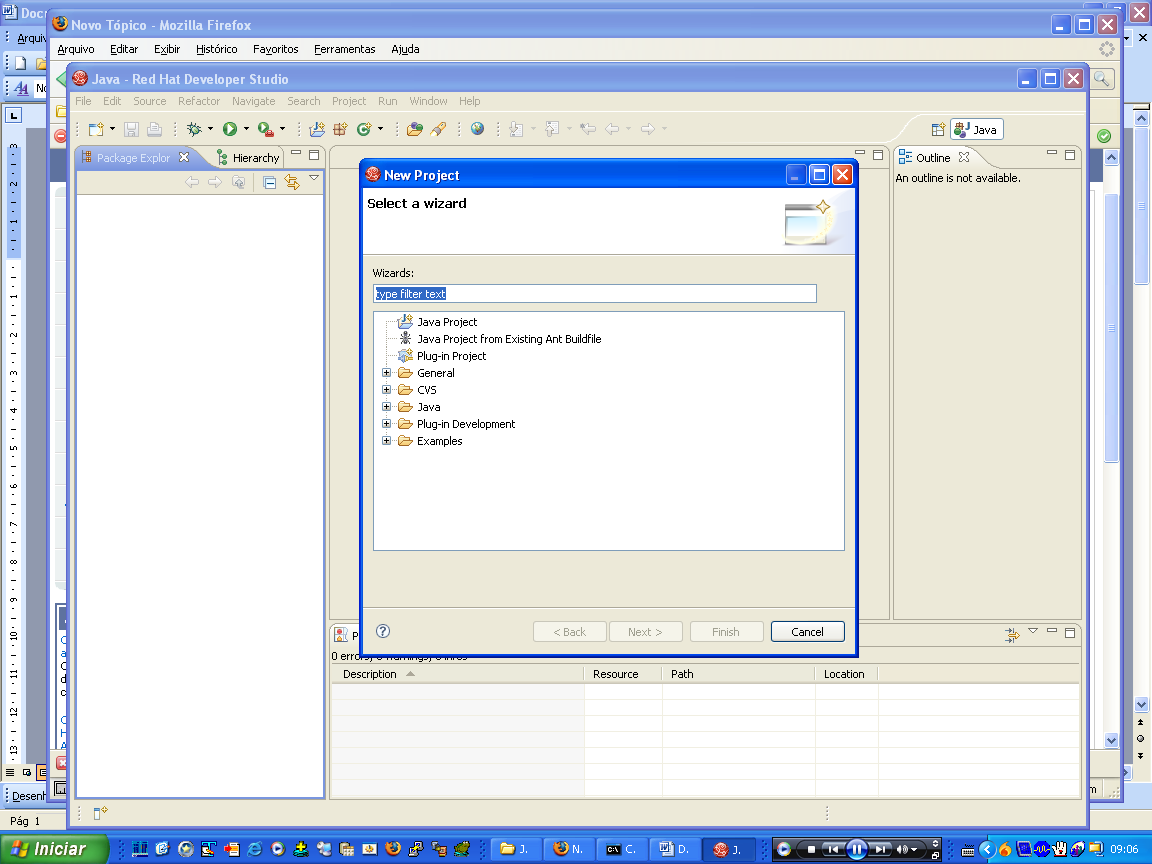Select Plug-in Project in the wizard list
Image resolution: width=1152 pixels, height=864 pixels.
coord(451,356)
